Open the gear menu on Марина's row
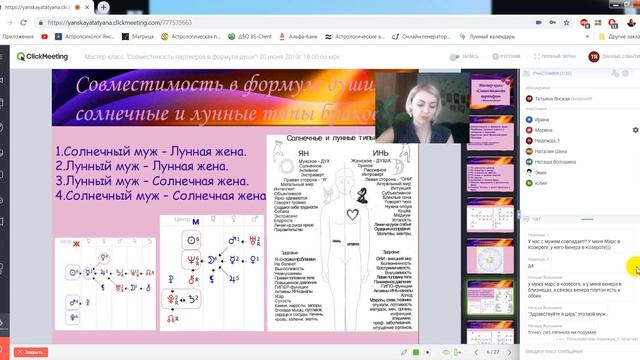Screen dimensions: 640x360 635,130
